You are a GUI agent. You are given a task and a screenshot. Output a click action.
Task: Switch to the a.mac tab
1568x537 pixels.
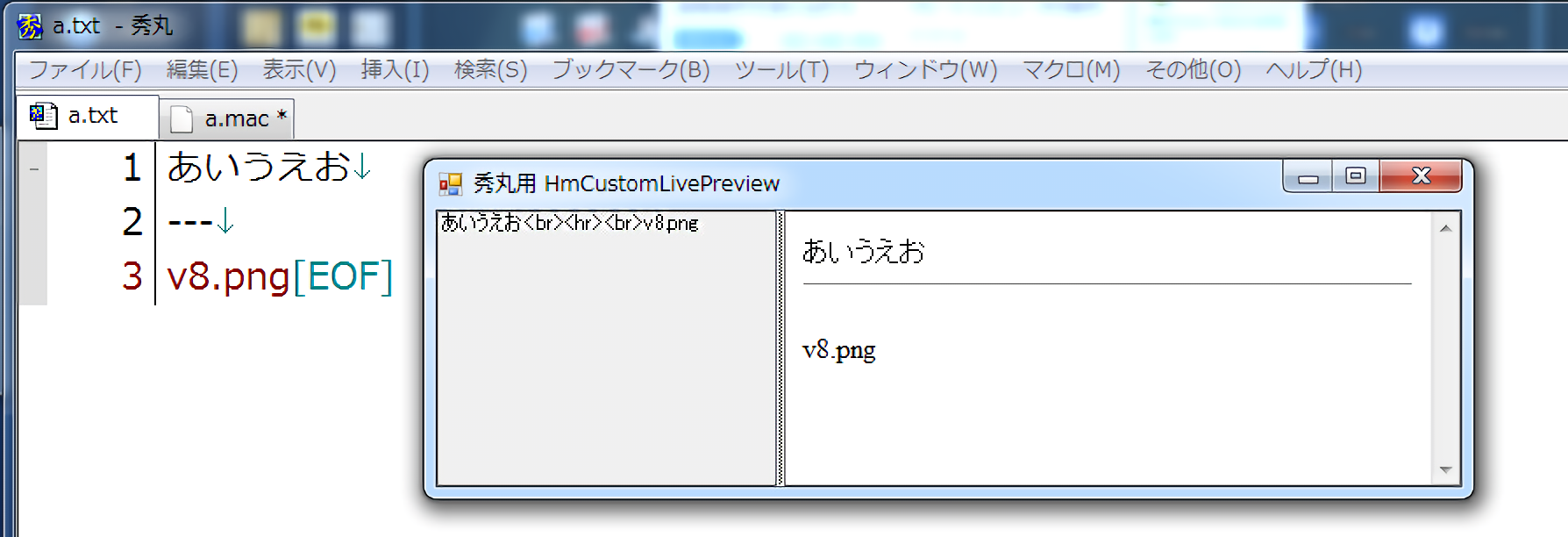(236, 118)
